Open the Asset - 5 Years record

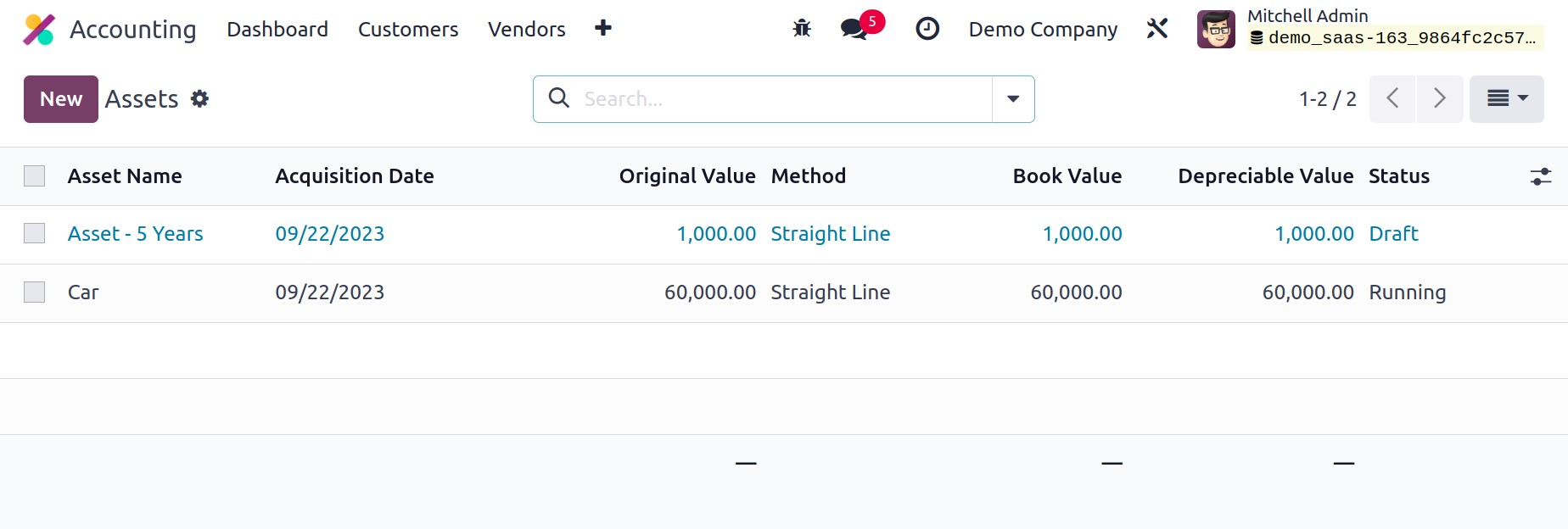tap(135, 234)
